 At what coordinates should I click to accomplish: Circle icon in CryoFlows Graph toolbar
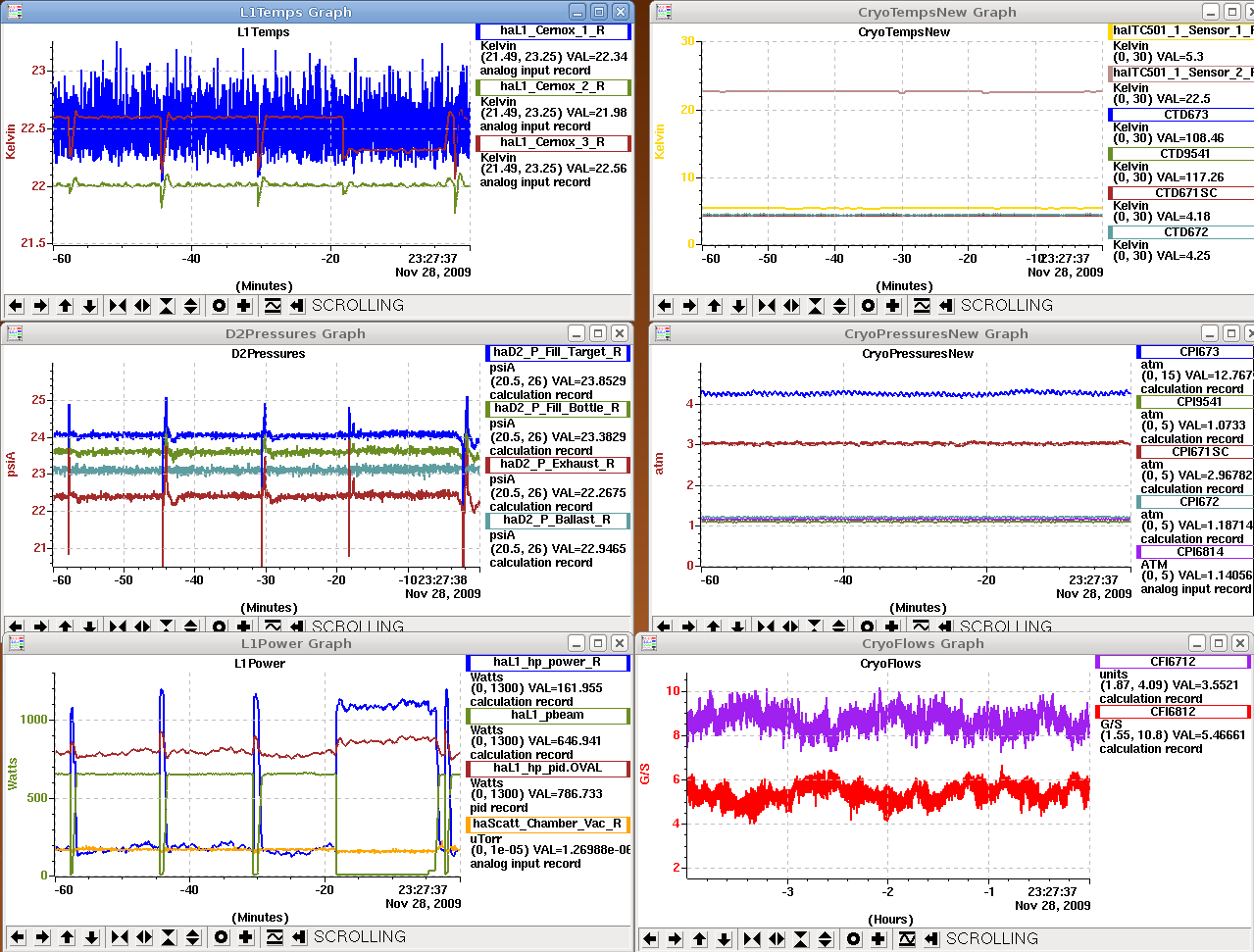coord(854,939)
